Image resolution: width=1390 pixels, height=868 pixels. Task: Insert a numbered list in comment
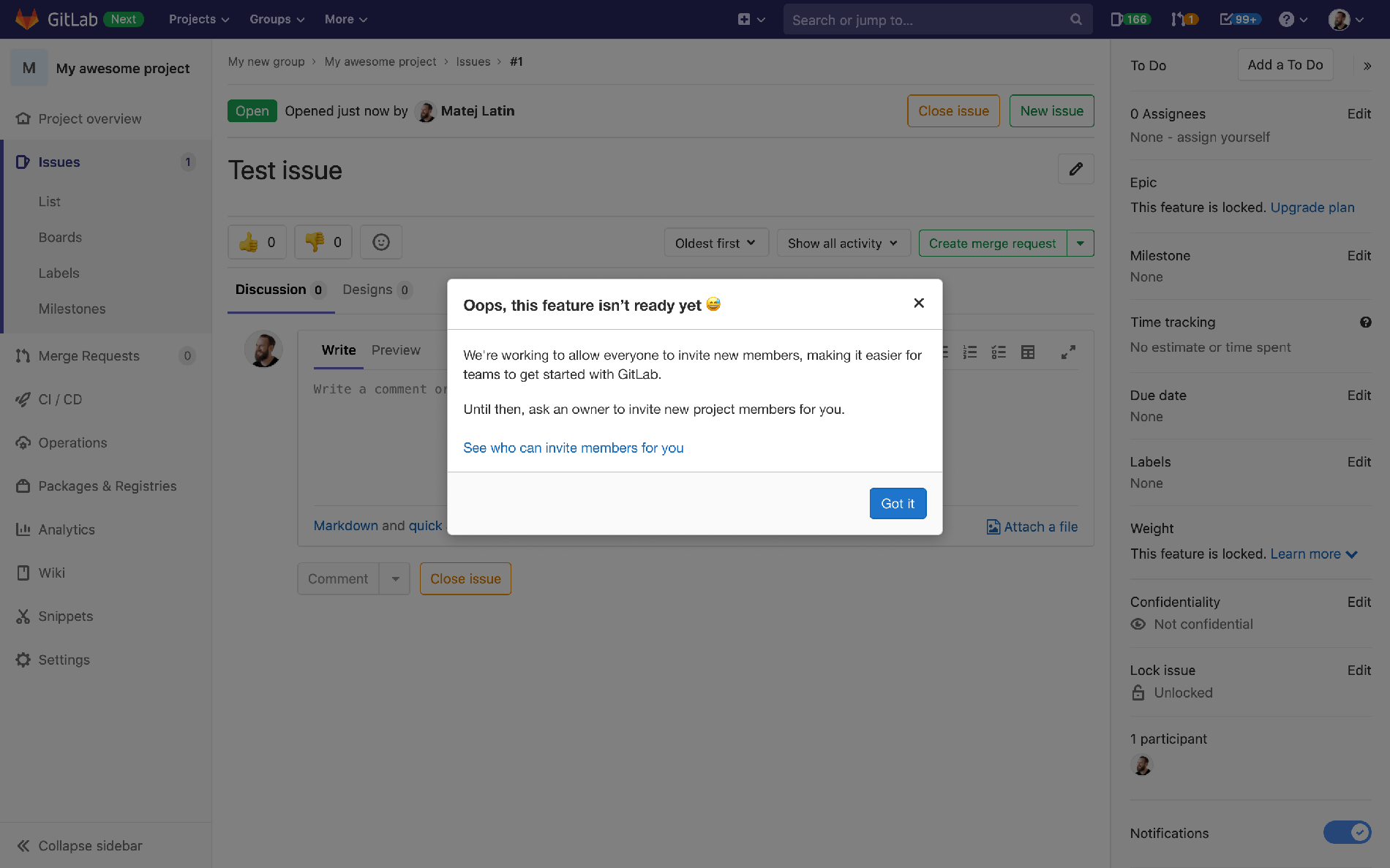click(970, 352)
